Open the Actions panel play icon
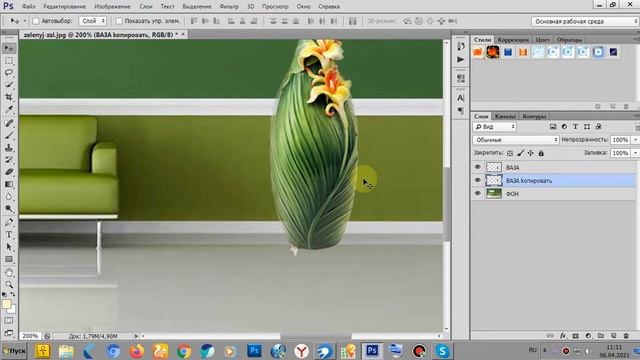 pos(461,60)
